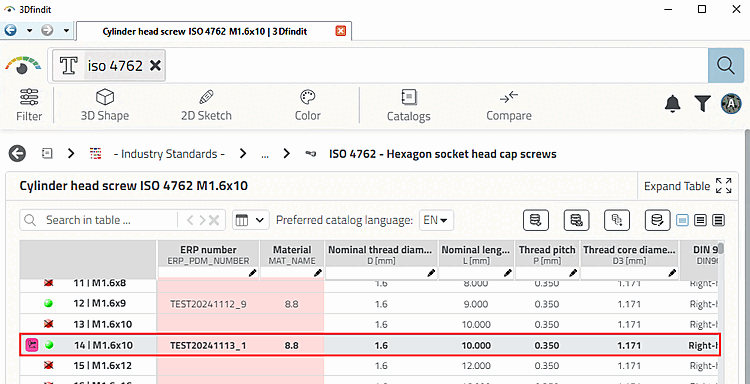Screen dimensions: 750x384
Task: Click Expand Table button
Action: point(688,186)
